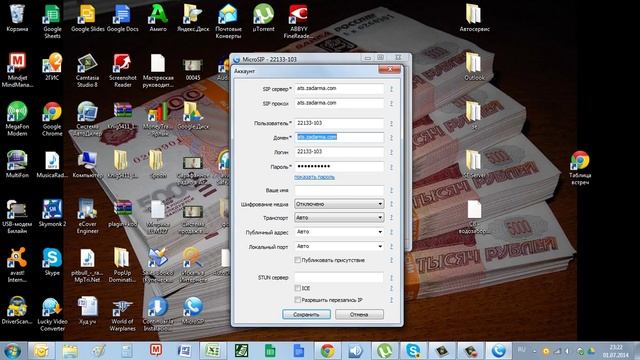Launch avast! Internet Security shortcut
Viewport: 640px width, 360px height.
(17, 265)
